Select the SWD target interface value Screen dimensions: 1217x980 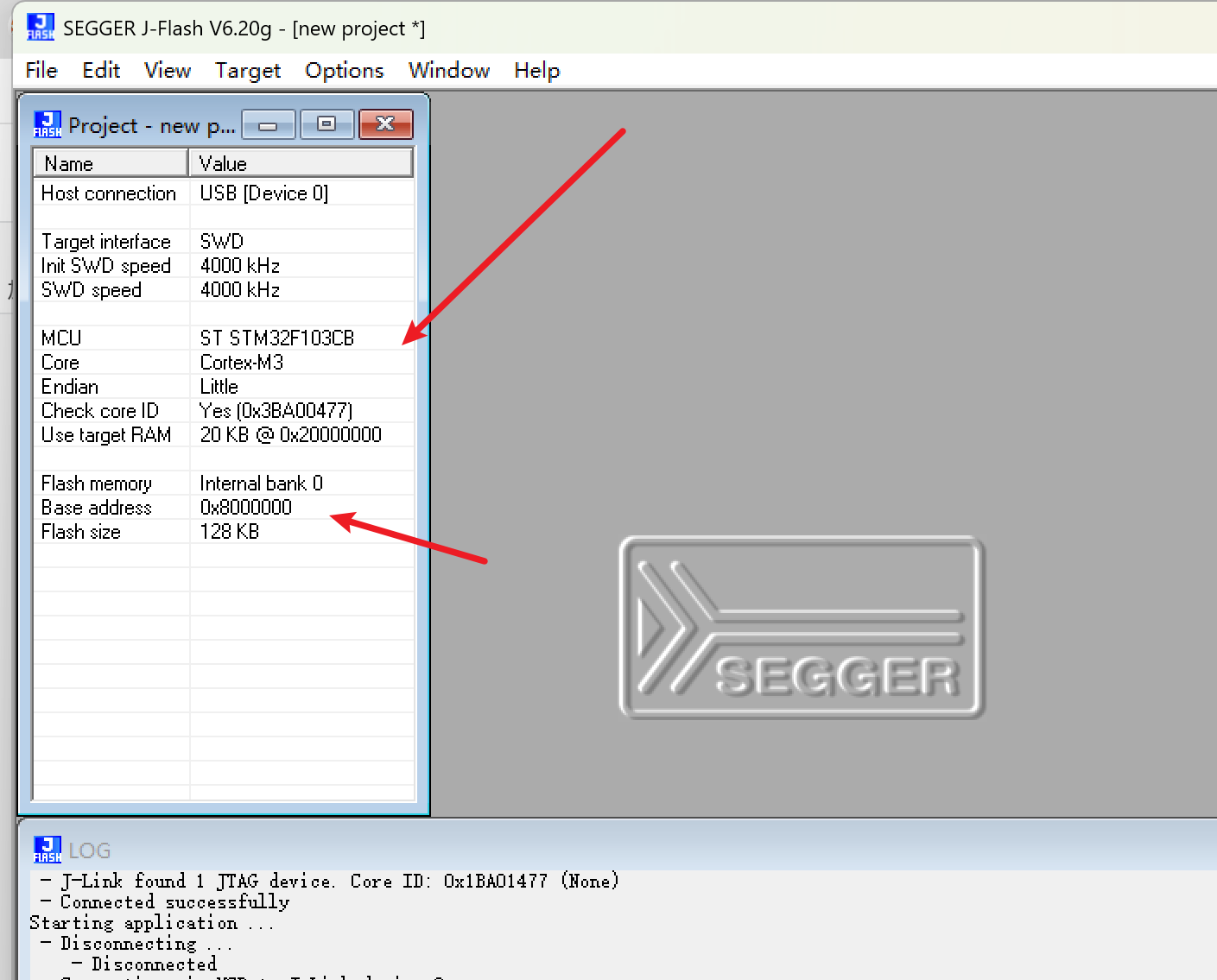point(222,242)
